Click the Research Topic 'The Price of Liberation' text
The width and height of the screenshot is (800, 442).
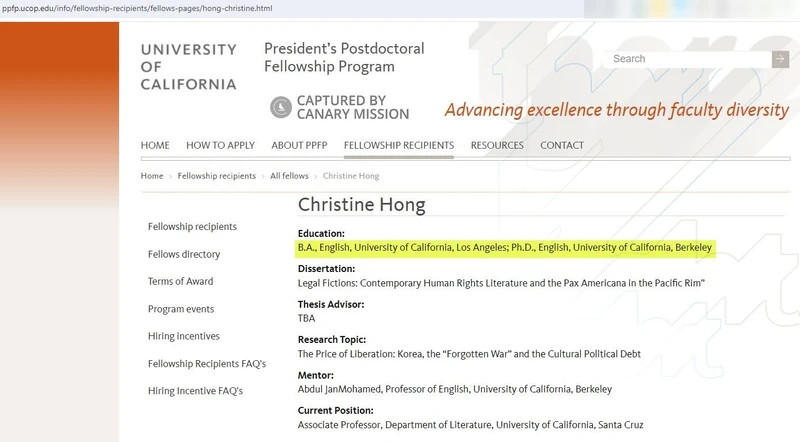[469, 354]
